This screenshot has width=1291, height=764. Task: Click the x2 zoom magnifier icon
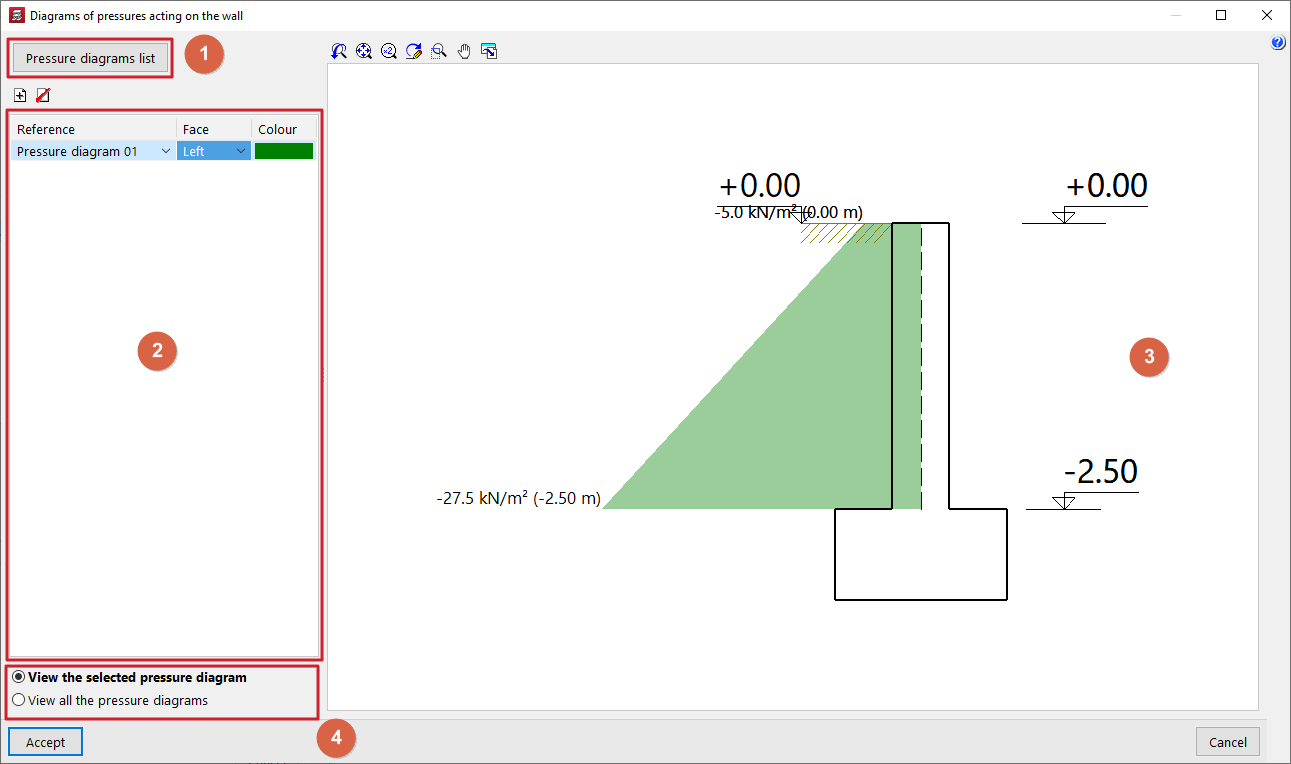point(389,51)
